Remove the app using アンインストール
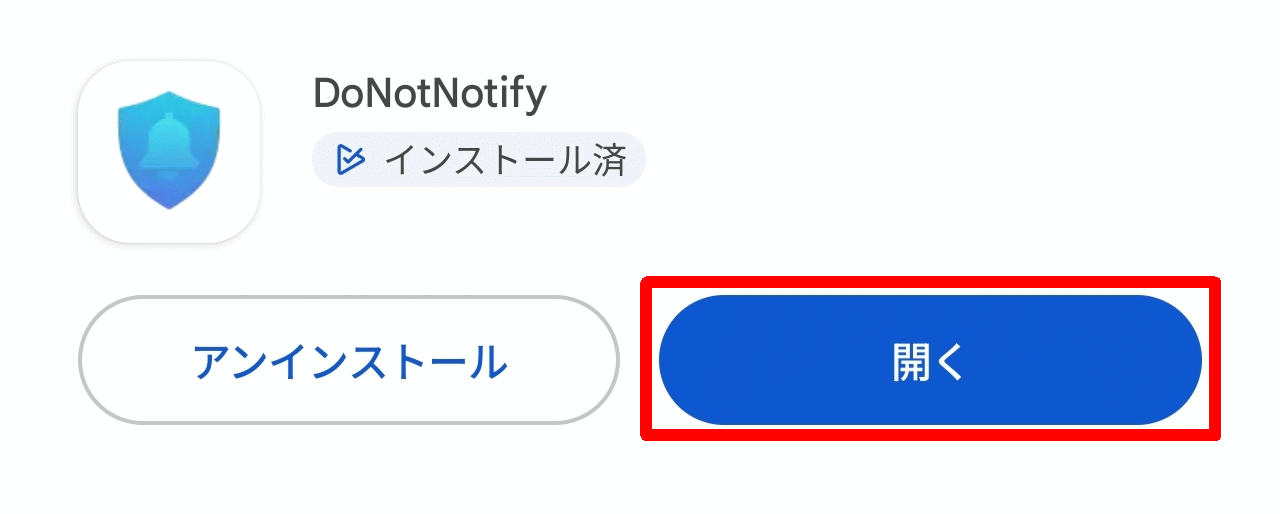Image resolution: width=1280 pixels, height=514 pixels. (349, 361)
